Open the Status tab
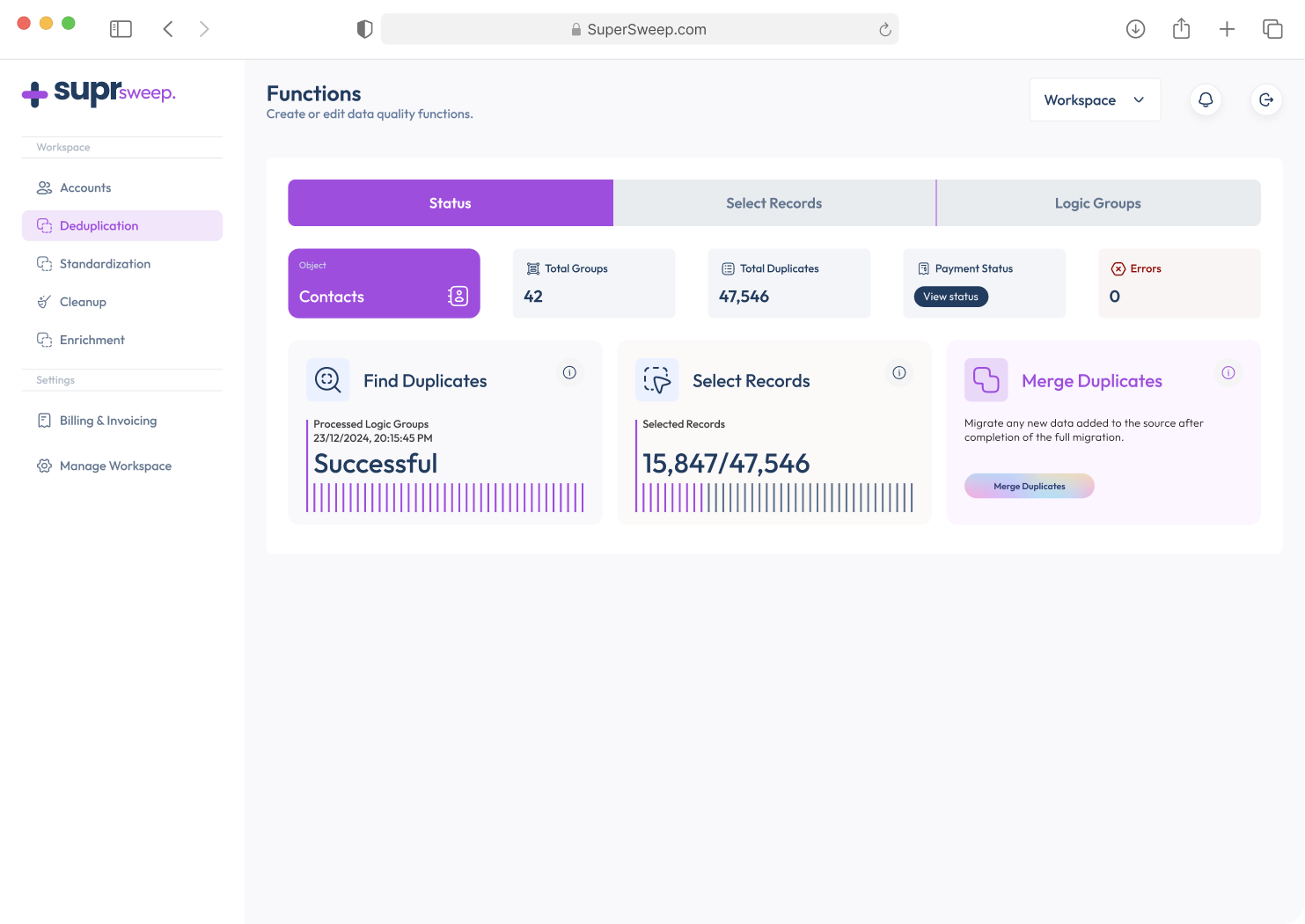Viewport: 1305px width, 924px height. (450, 203)
